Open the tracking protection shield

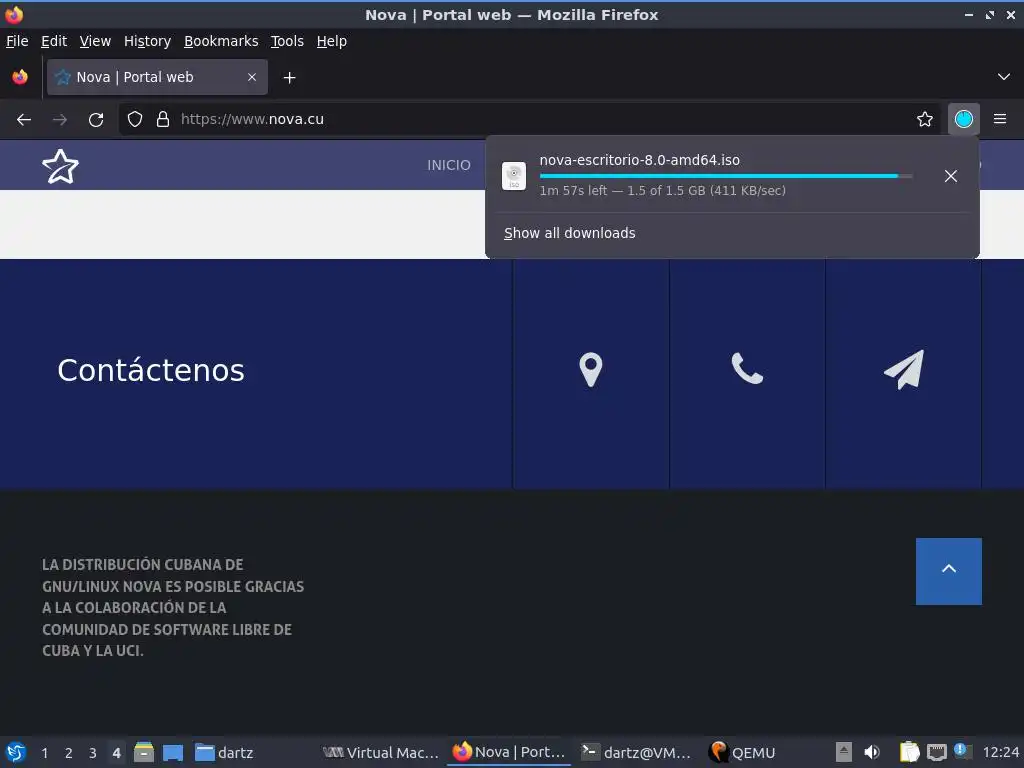pos(135,120)
